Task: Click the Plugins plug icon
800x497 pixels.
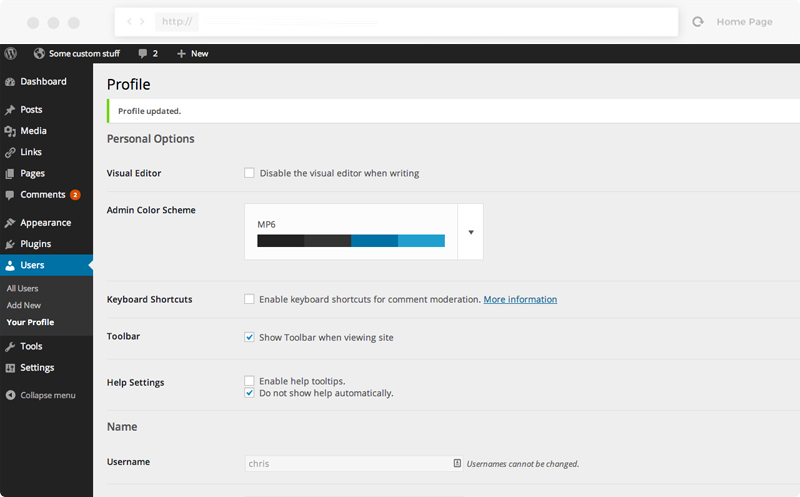Action: (x=10, y=244)
